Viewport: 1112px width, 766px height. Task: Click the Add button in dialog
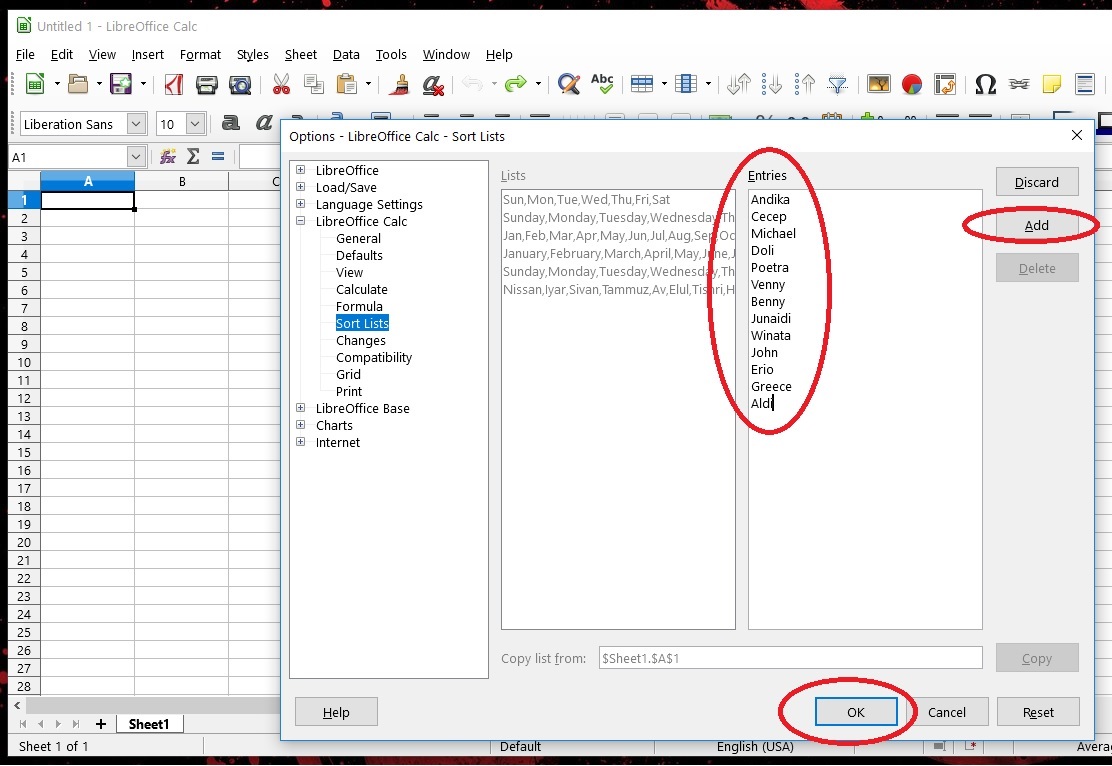click(1037, 226)
